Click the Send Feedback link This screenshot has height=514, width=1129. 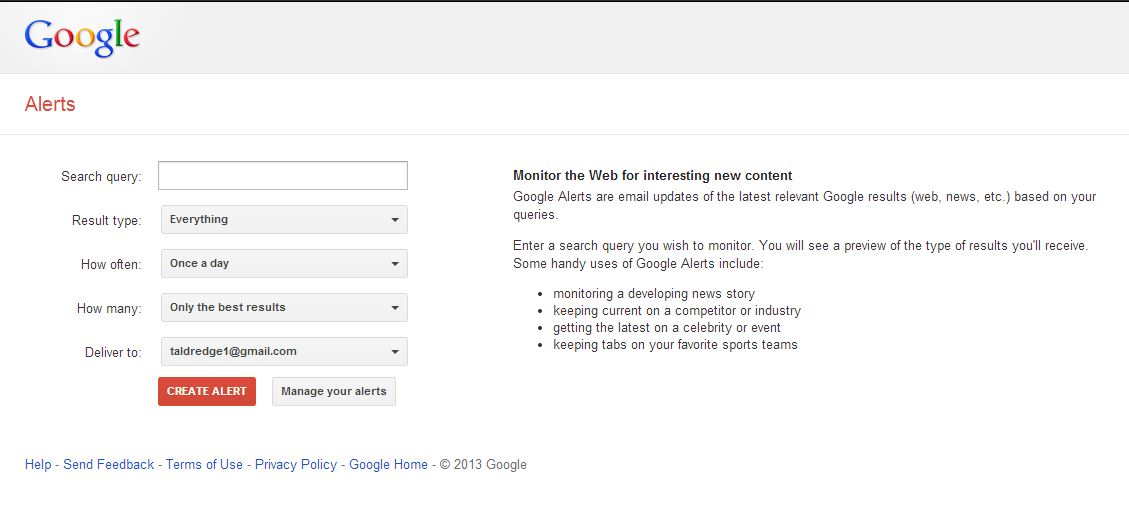tap(109, 464)
